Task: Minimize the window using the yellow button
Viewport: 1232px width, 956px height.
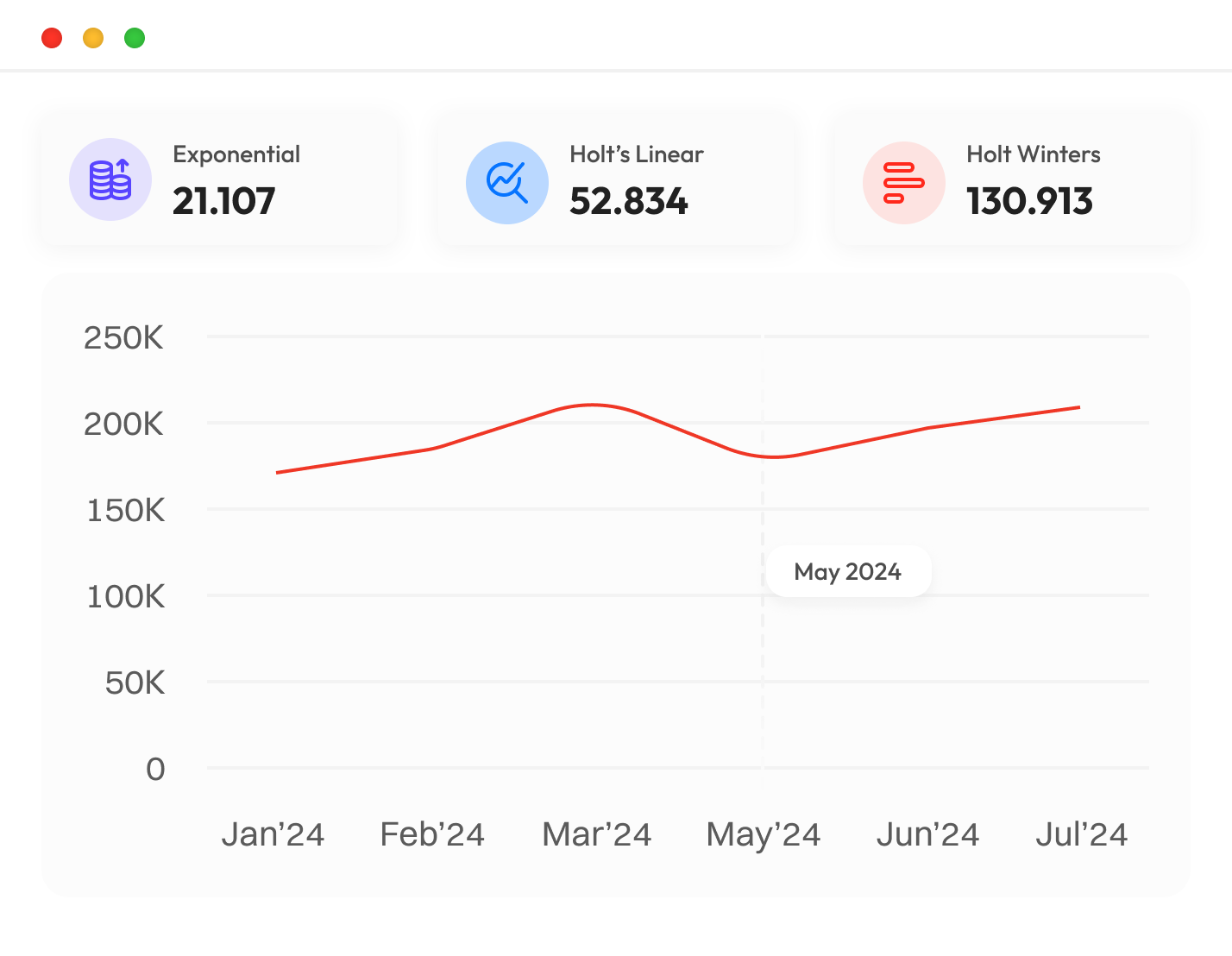Action: (x=93, y=38)
